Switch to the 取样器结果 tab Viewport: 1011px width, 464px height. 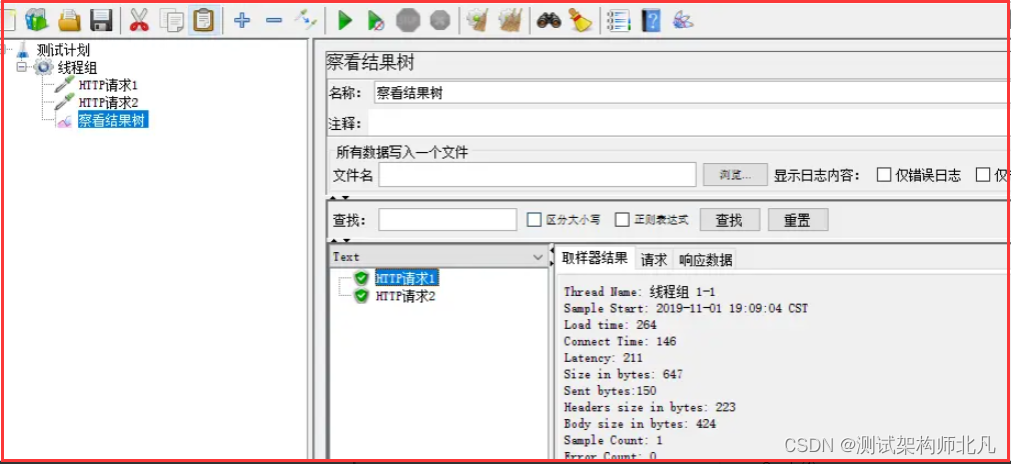[x=594, y=258]
